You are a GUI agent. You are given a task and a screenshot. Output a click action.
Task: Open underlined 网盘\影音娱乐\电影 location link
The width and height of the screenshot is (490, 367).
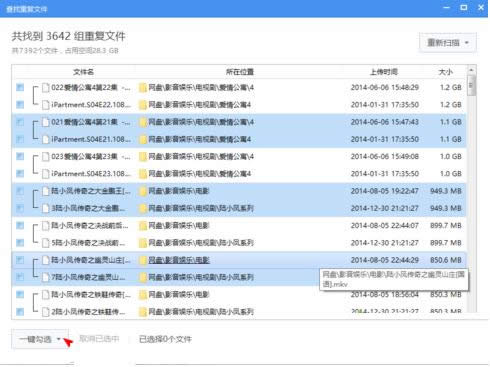179,260
